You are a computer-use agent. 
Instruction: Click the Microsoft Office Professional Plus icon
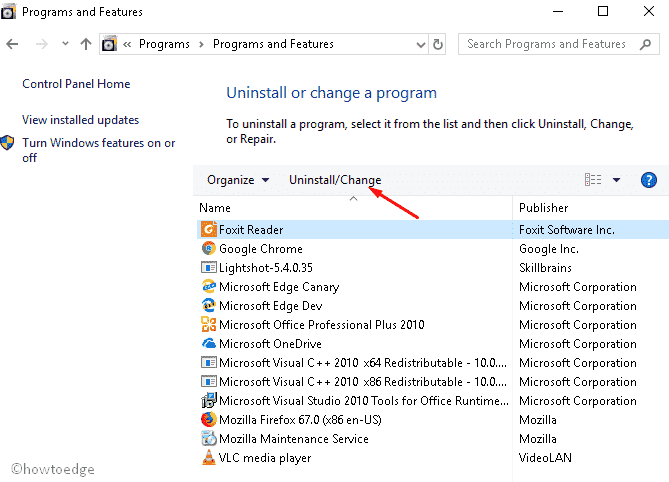point(209,324)
